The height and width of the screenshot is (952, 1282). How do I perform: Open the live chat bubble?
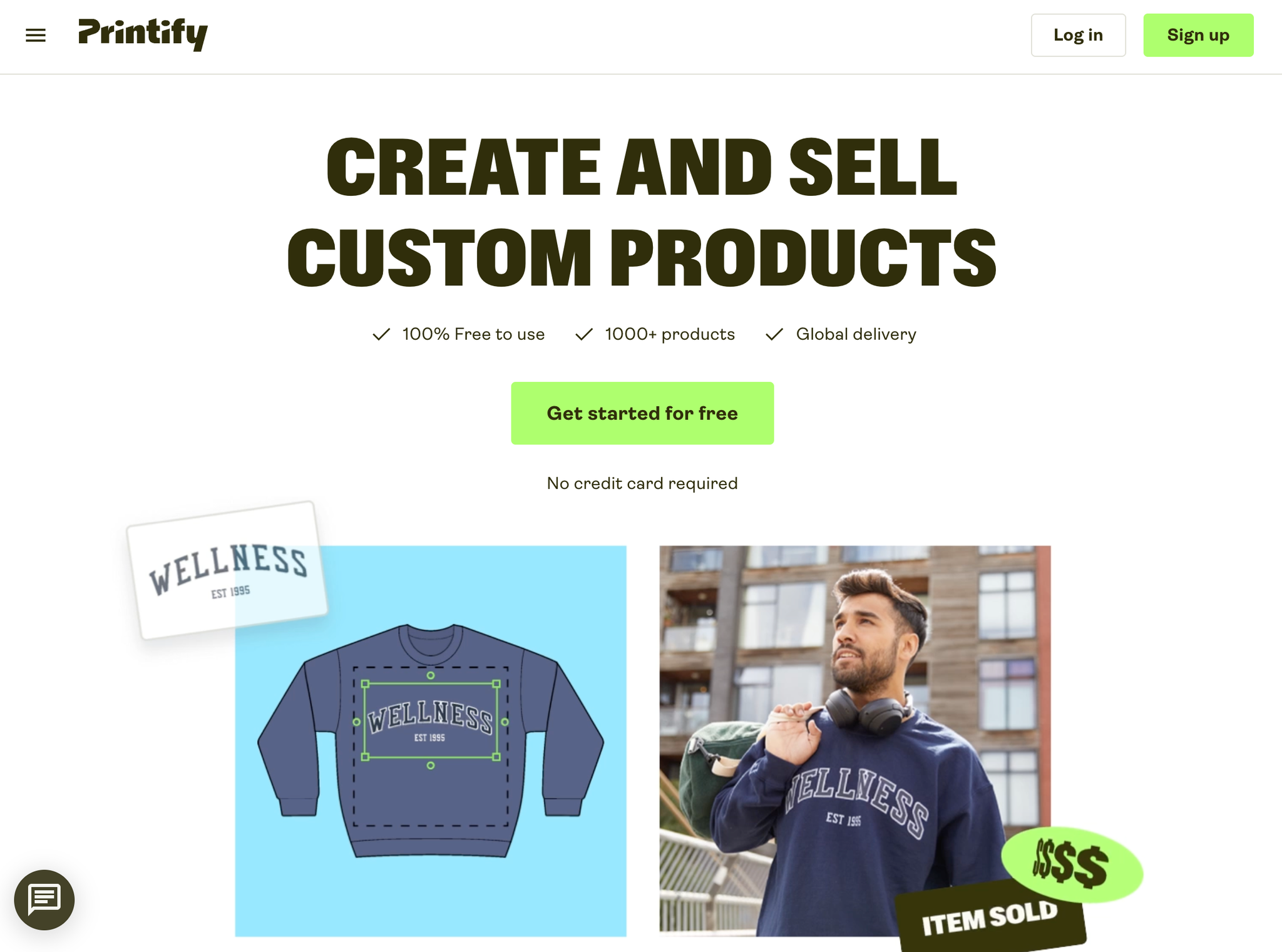click(44, 899)
